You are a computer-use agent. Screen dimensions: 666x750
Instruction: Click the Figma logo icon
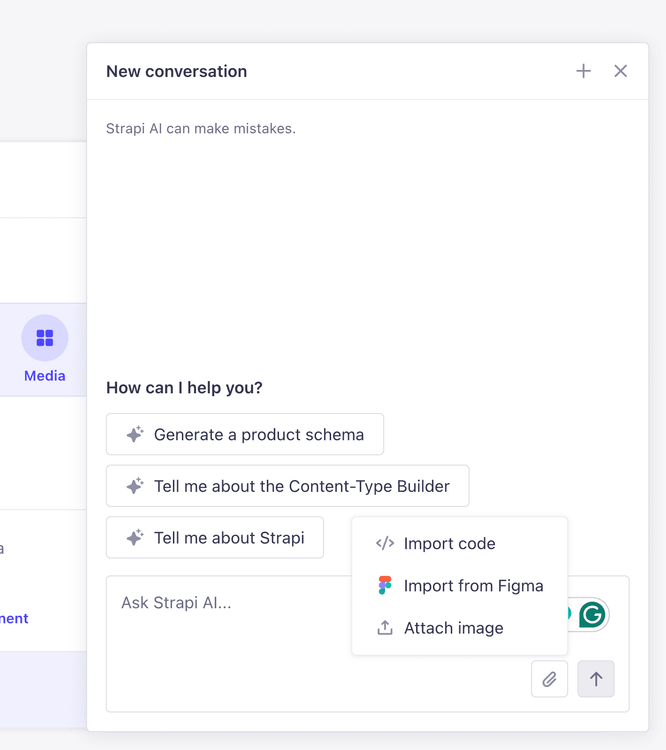[x=385, y=585]
